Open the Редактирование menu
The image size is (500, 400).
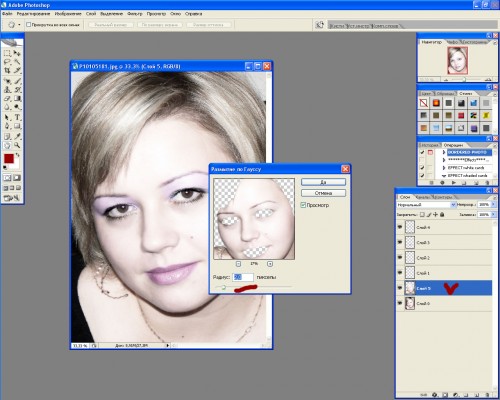click(x=33, y=14)
